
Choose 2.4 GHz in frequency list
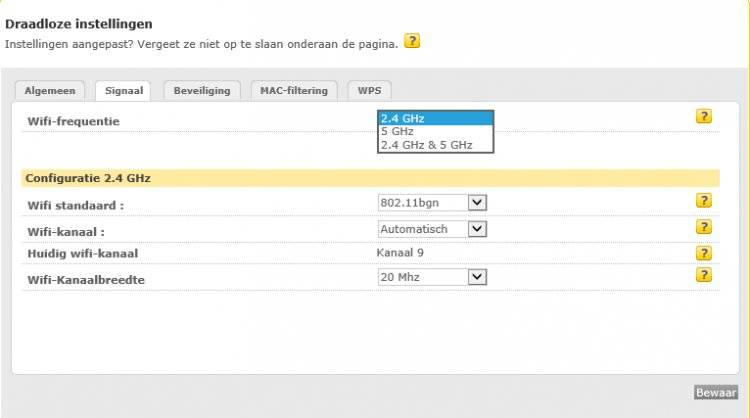coord(435,118)
